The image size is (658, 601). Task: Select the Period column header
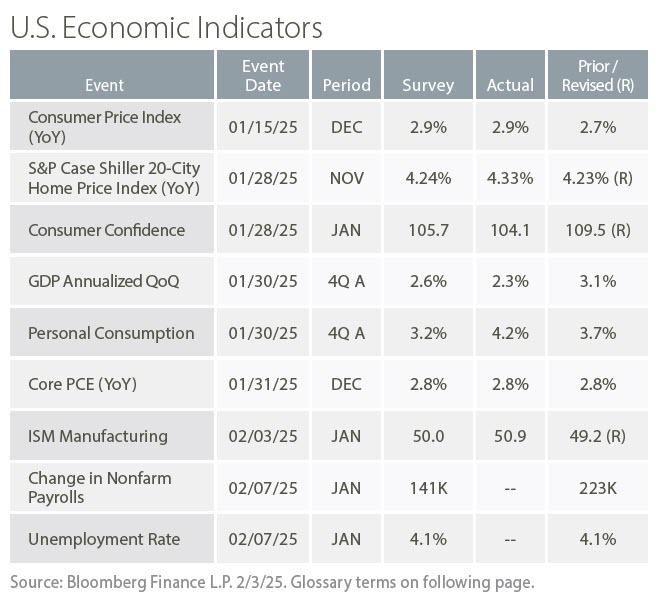[346, 86]
